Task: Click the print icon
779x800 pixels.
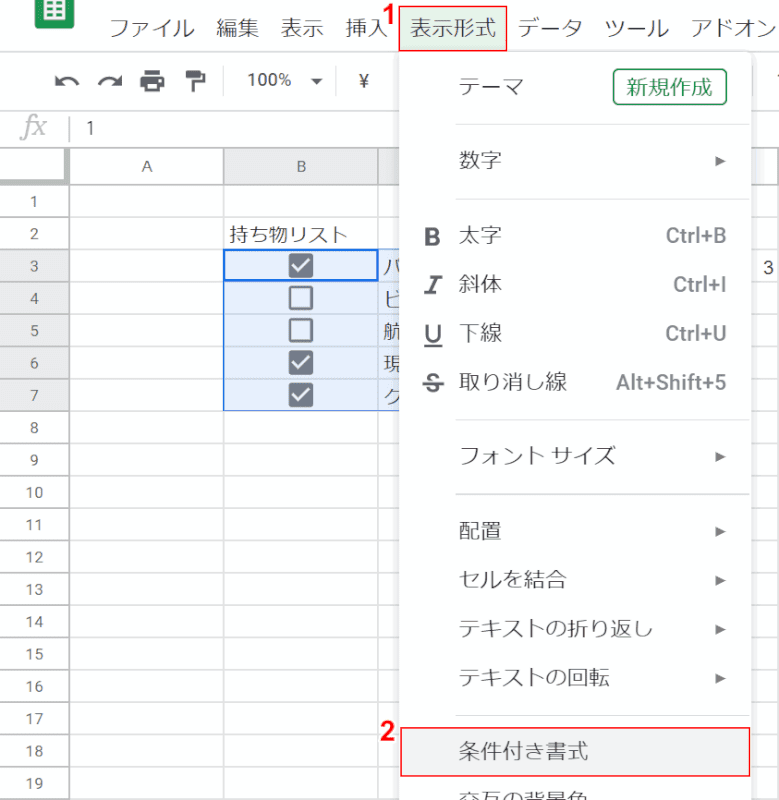Action: pos(153,81)
